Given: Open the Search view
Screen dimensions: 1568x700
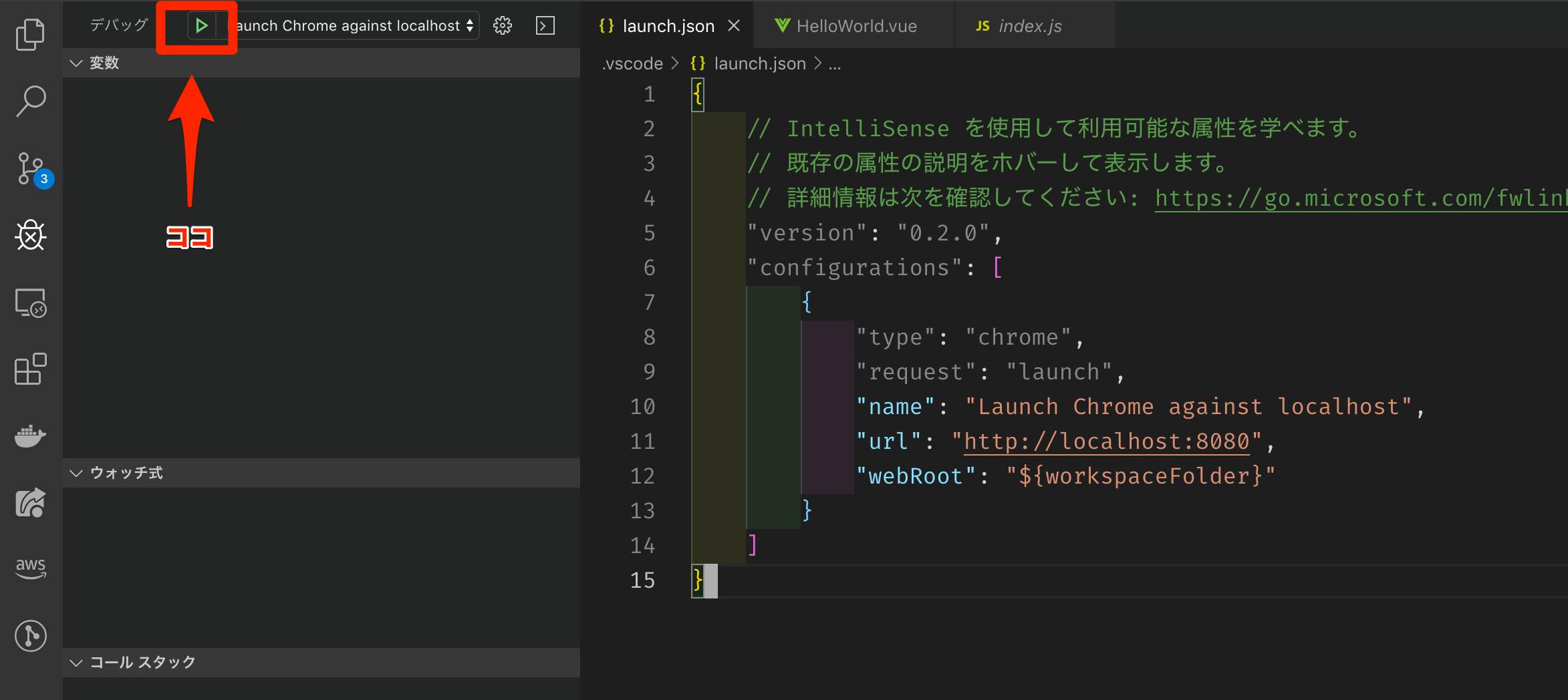Looking at the screenshot, I should (x=31, y=100).
